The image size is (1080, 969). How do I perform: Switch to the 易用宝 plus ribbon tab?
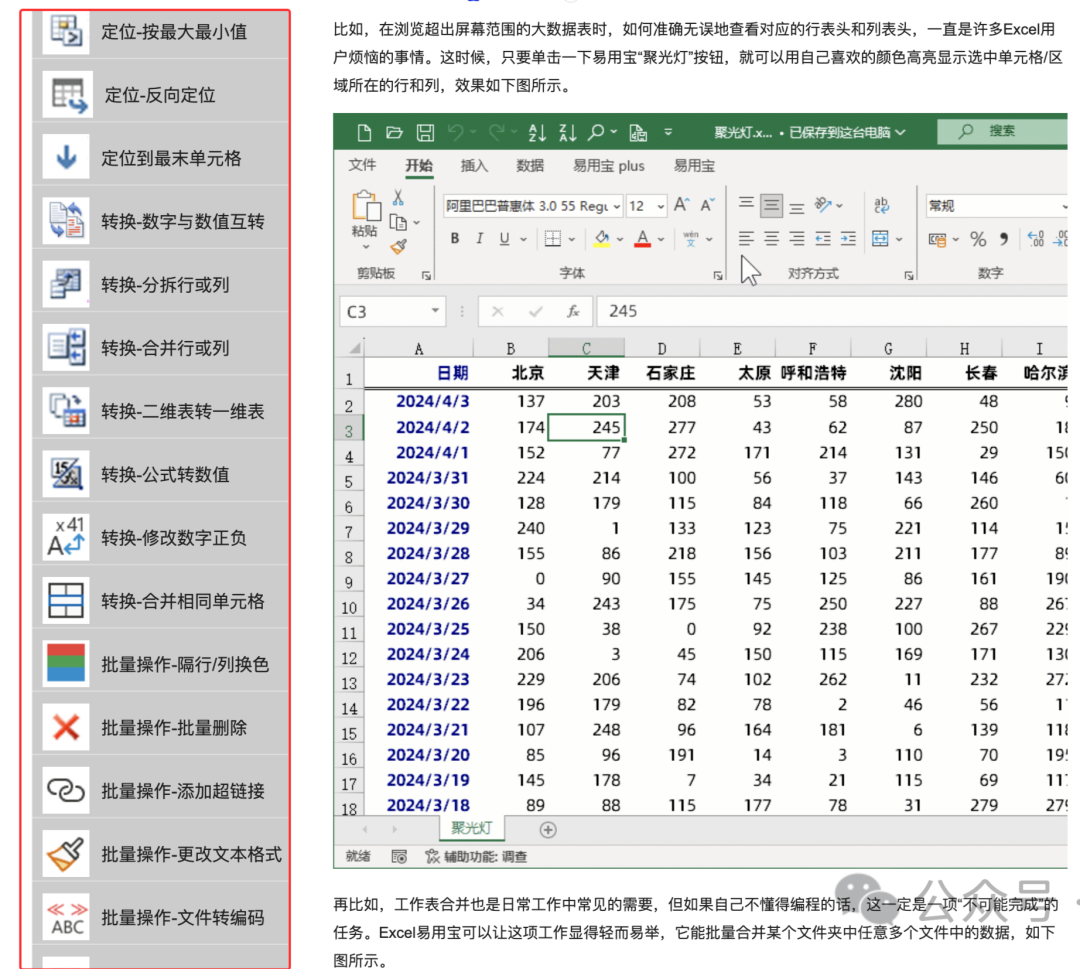(609, 165)
